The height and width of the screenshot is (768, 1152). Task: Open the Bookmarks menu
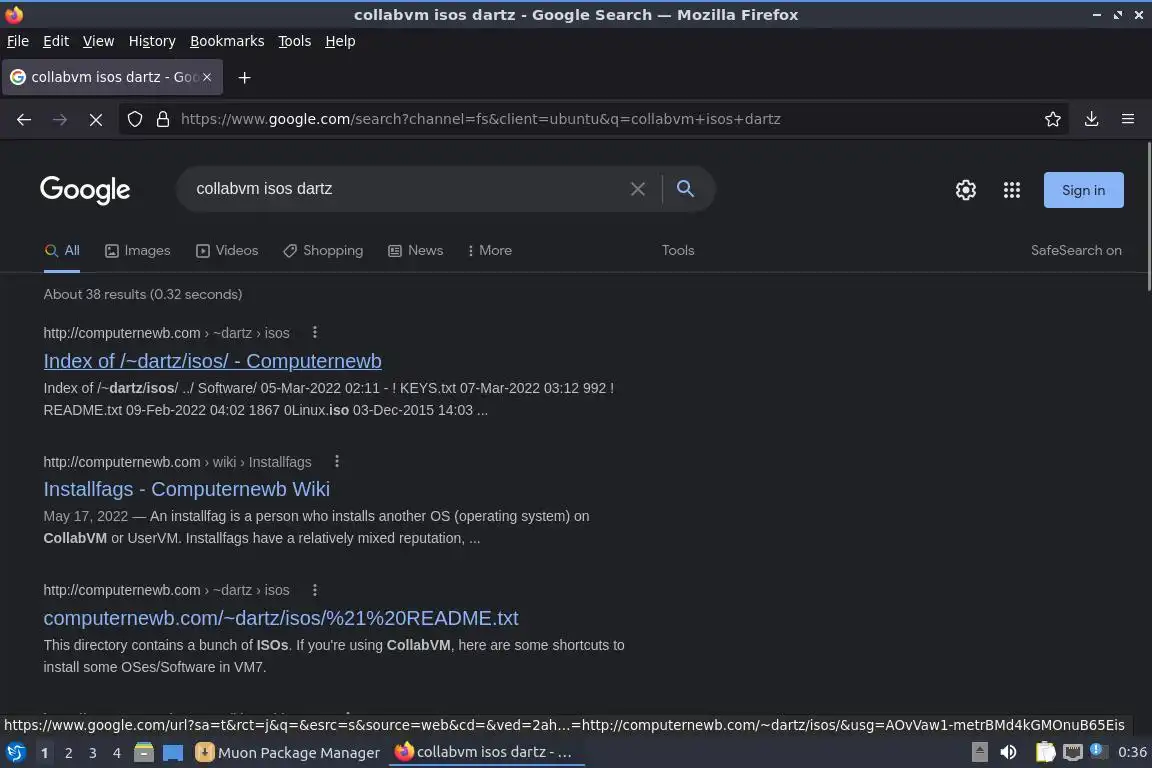[227, 41]
